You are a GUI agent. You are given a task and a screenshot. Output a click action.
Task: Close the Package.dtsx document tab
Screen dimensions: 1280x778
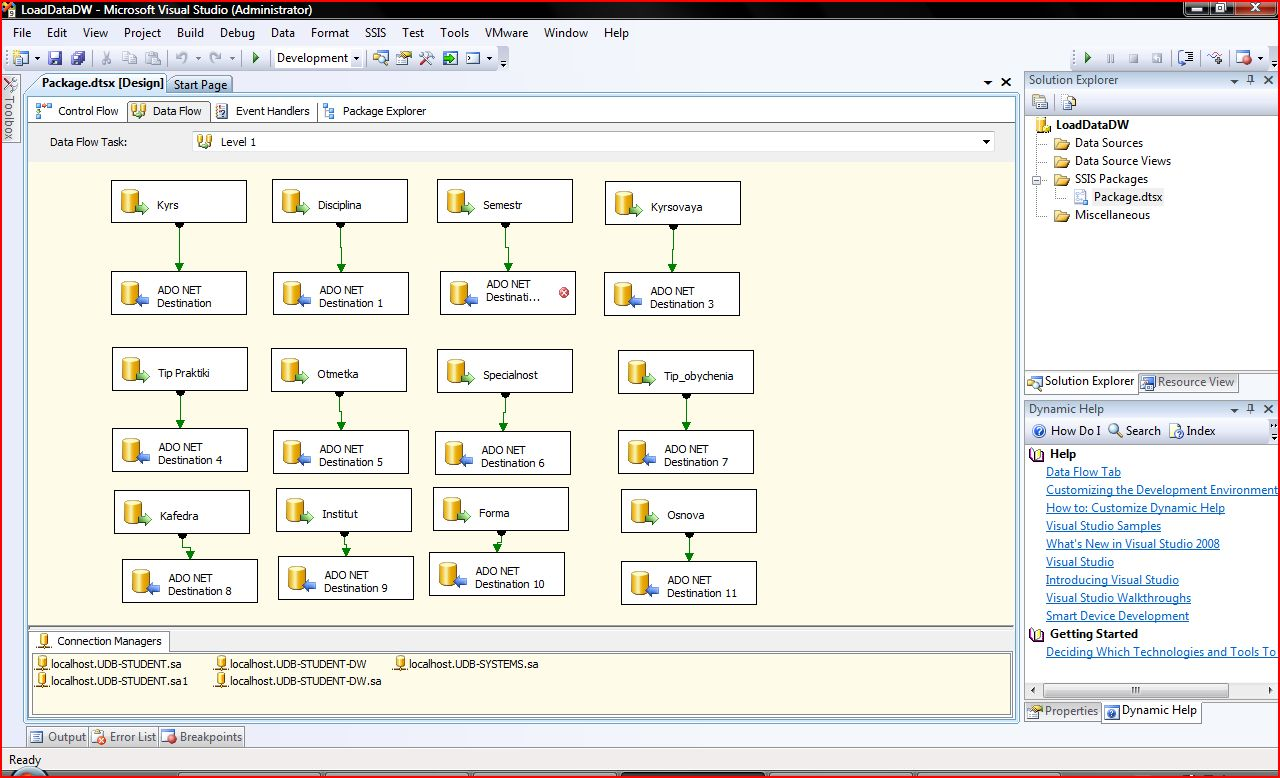pyautogui.click(x=1006, y=83)
